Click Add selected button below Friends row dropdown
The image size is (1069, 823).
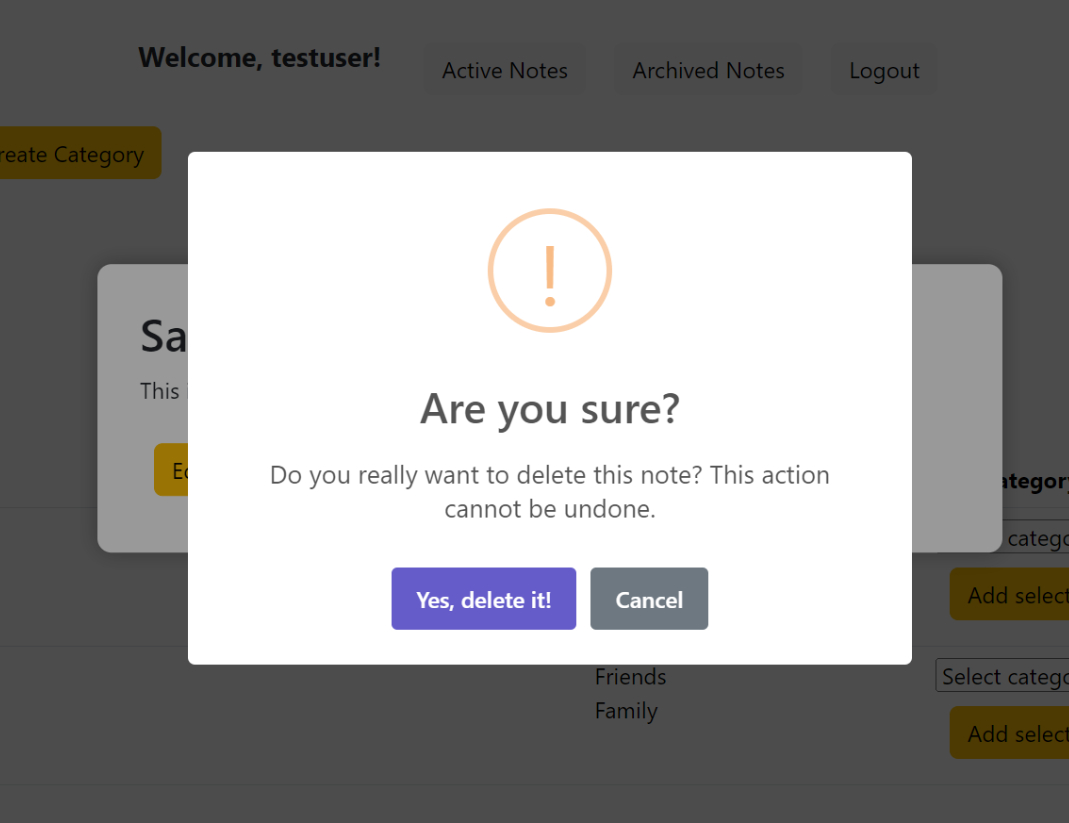pyautogui.click(x=1010, y=733)
